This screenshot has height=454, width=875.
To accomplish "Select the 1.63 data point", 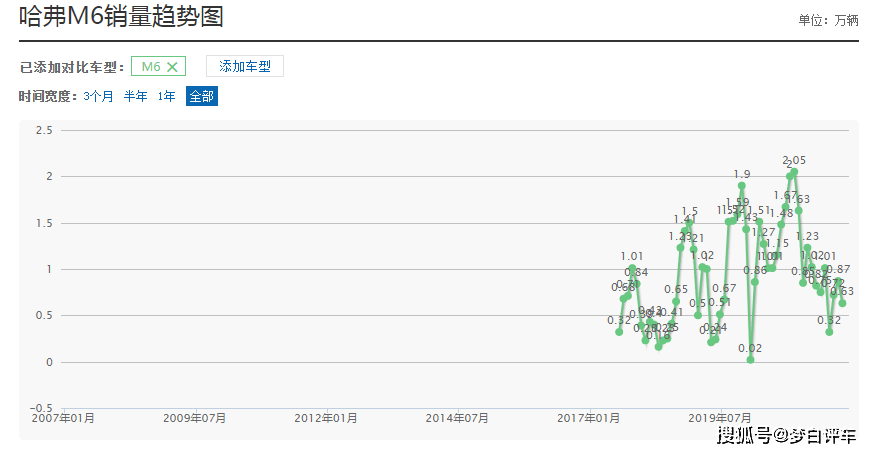I will [798, 211].
